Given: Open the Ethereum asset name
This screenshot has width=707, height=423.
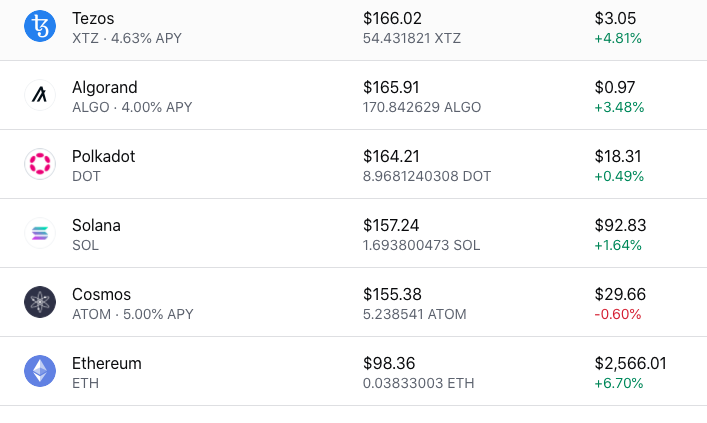Looking at the screenshot, I should (107, 363).
